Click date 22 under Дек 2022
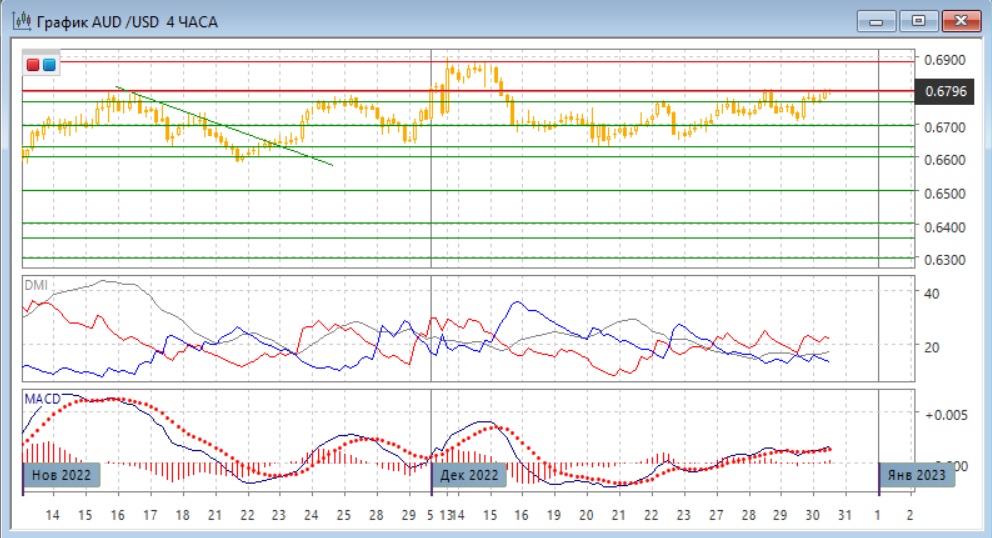The image size is (992, 538). click(x=651, y=516)
